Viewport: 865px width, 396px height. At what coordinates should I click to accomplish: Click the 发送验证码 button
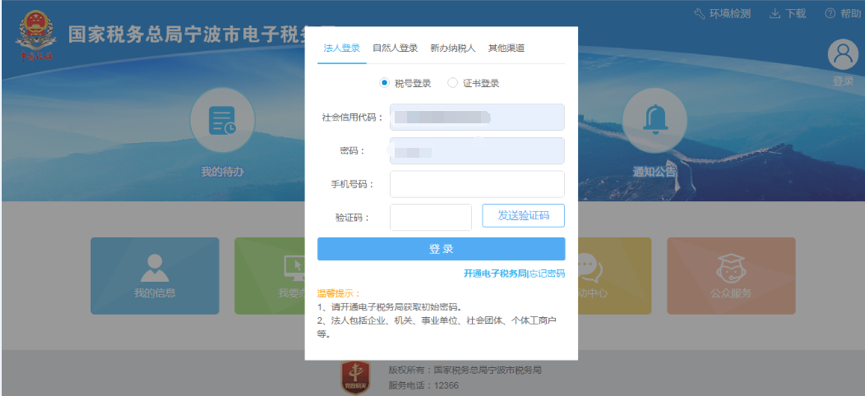click(524, 216)
